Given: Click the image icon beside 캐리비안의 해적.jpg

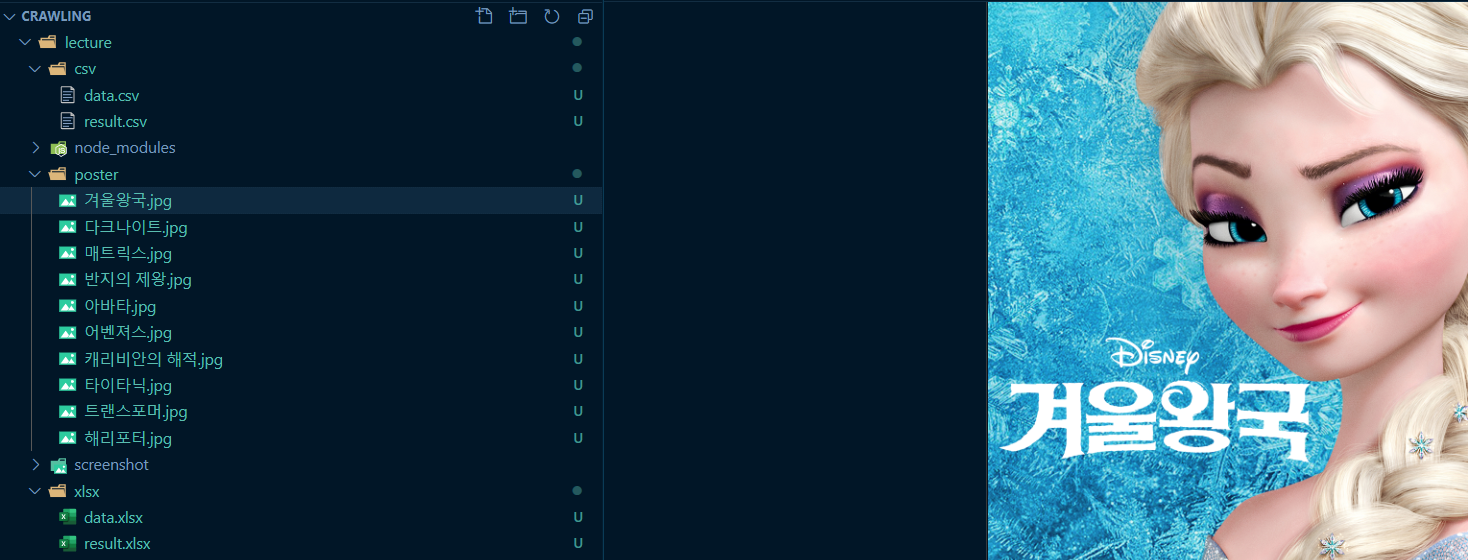Looking at the screenshot, I should [x=68, y=358].
